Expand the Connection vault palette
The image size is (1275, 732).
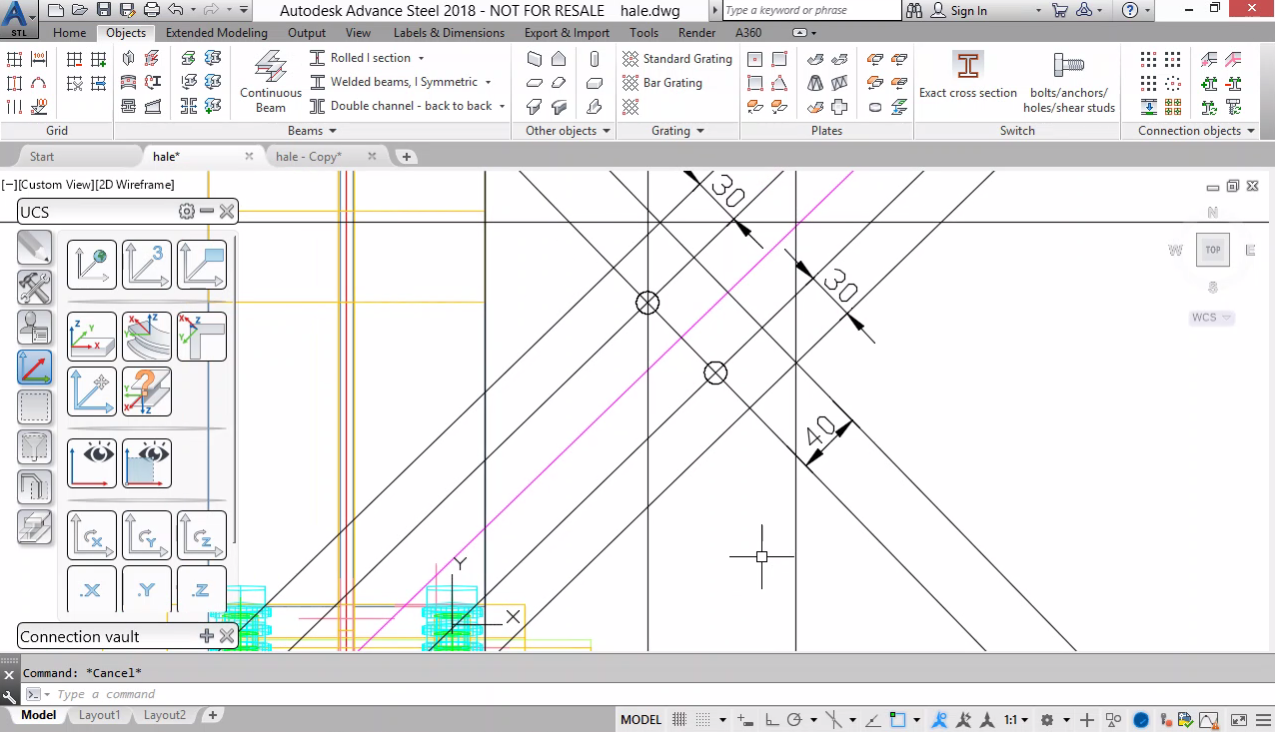(x=207, y=636)
